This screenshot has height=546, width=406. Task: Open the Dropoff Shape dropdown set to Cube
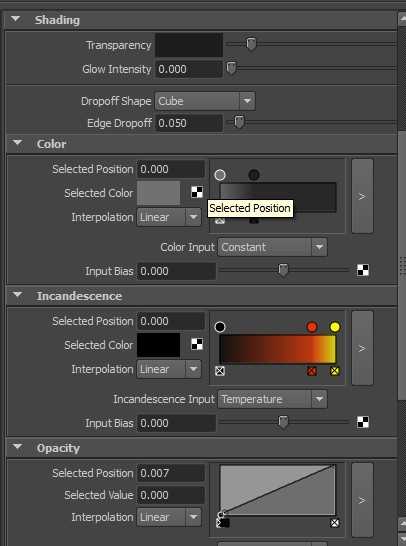(205, 101)
